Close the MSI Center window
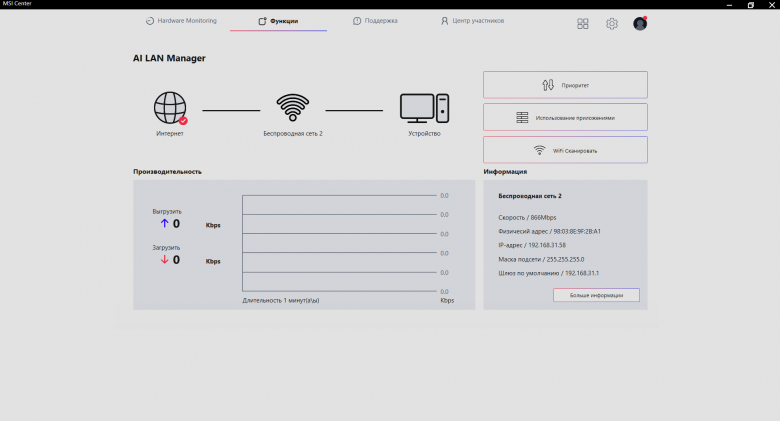The width and height of the screenshot is (780, 421). point(772,5)
